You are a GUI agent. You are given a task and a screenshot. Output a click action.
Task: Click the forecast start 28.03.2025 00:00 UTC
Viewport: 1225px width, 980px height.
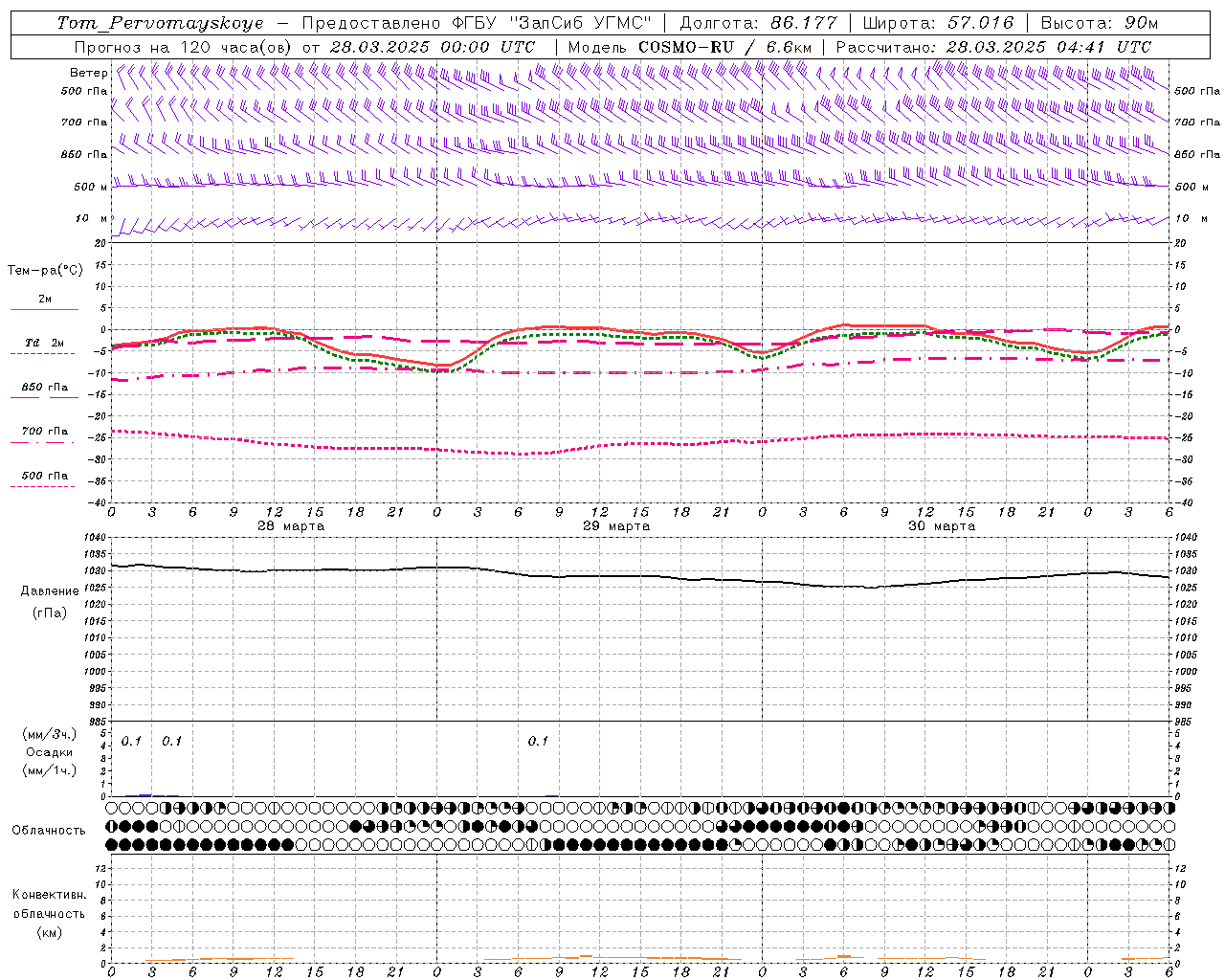tap(433, 47)
